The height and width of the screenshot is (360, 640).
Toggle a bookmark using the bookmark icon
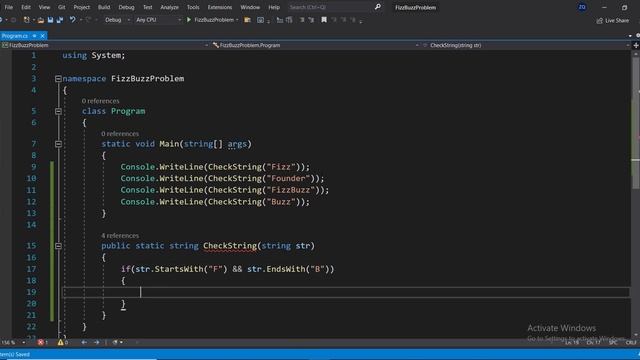(x=324, y=20)
